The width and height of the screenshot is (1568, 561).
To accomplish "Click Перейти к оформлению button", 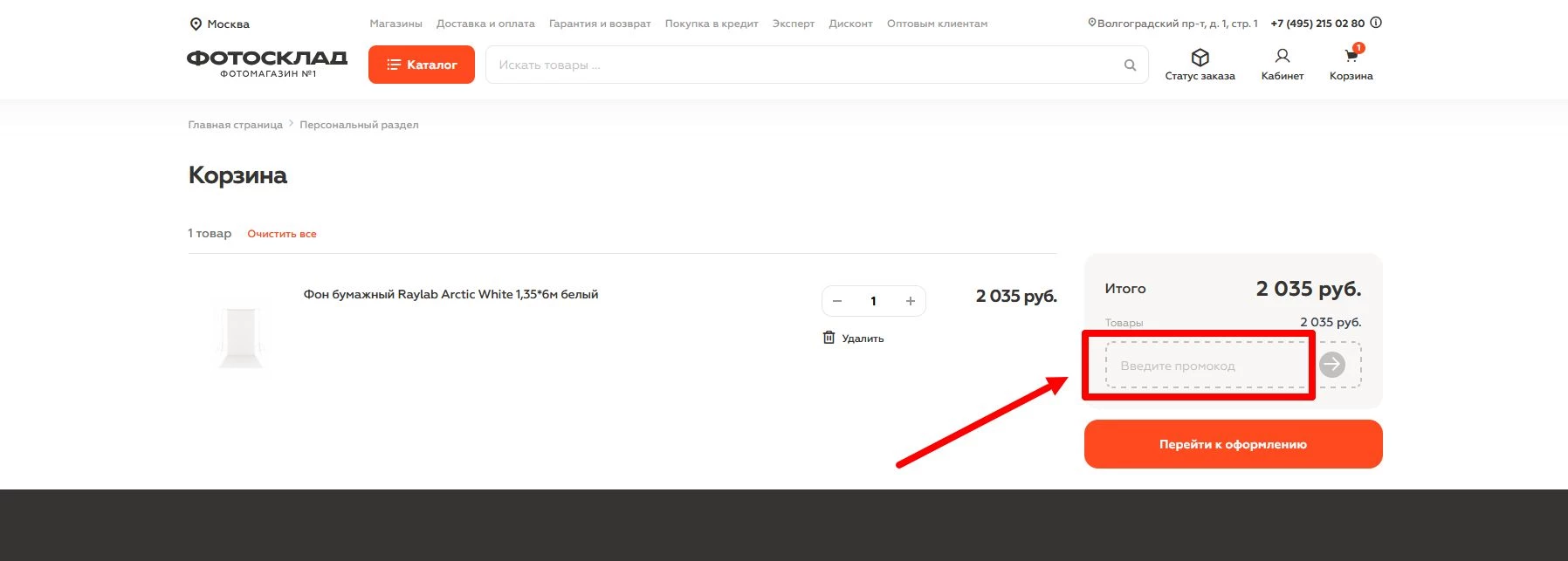I will (1233, 444).
